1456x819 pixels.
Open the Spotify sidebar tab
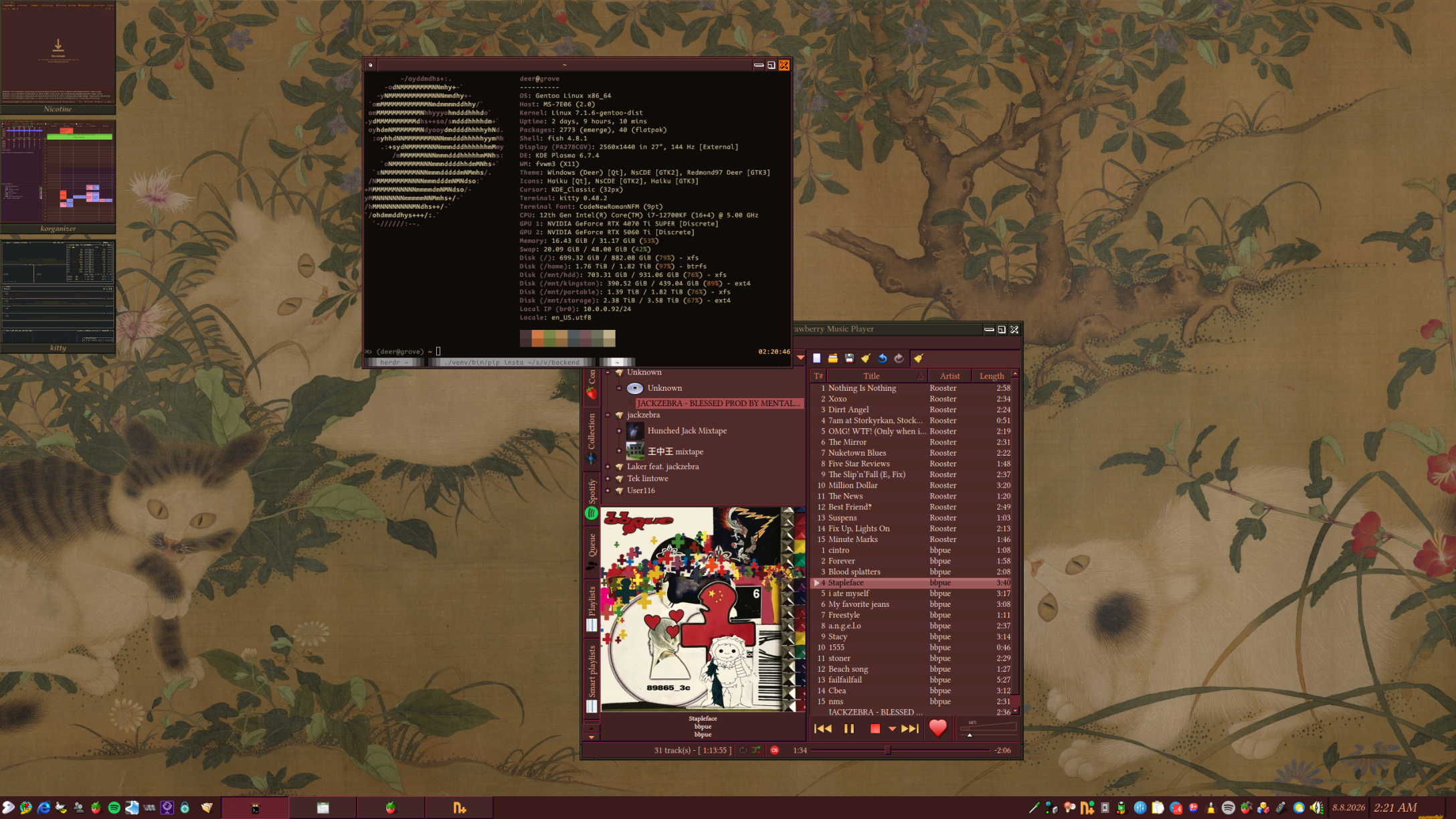click(x=591, y=498)
